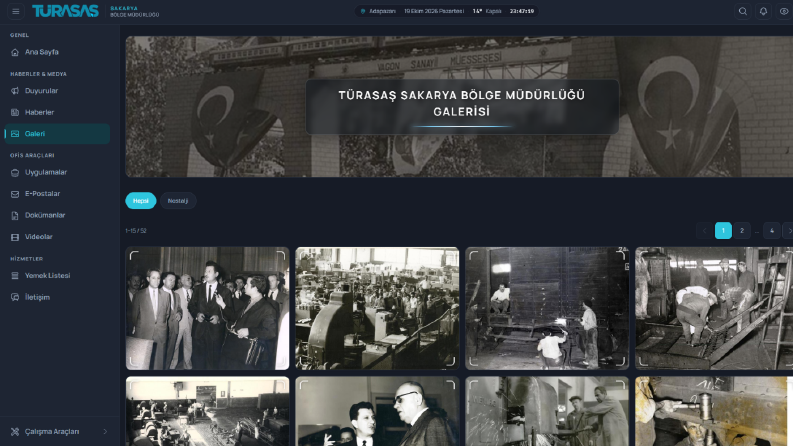Select Galeri in sidebar
Viewport: 793px width, 446px height.
click(x=57, y=134)
